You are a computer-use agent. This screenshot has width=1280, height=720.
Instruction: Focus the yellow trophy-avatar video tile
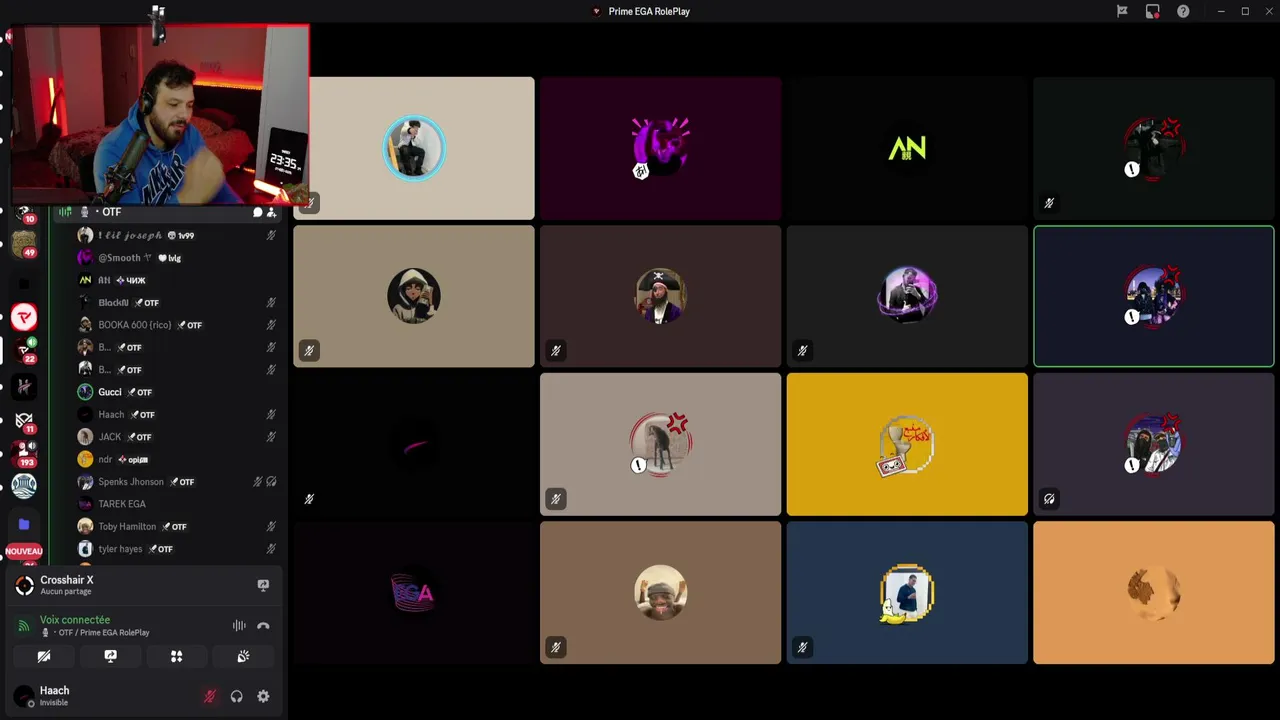907,444
